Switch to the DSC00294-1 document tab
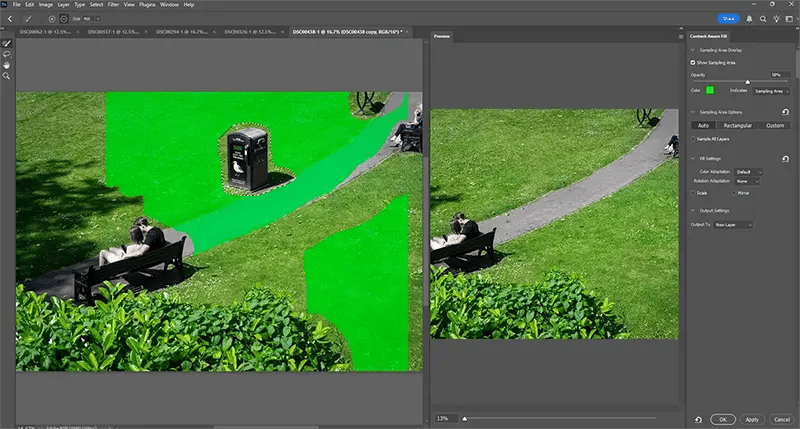This screenshot has width=800, height=429. [182, 32]
